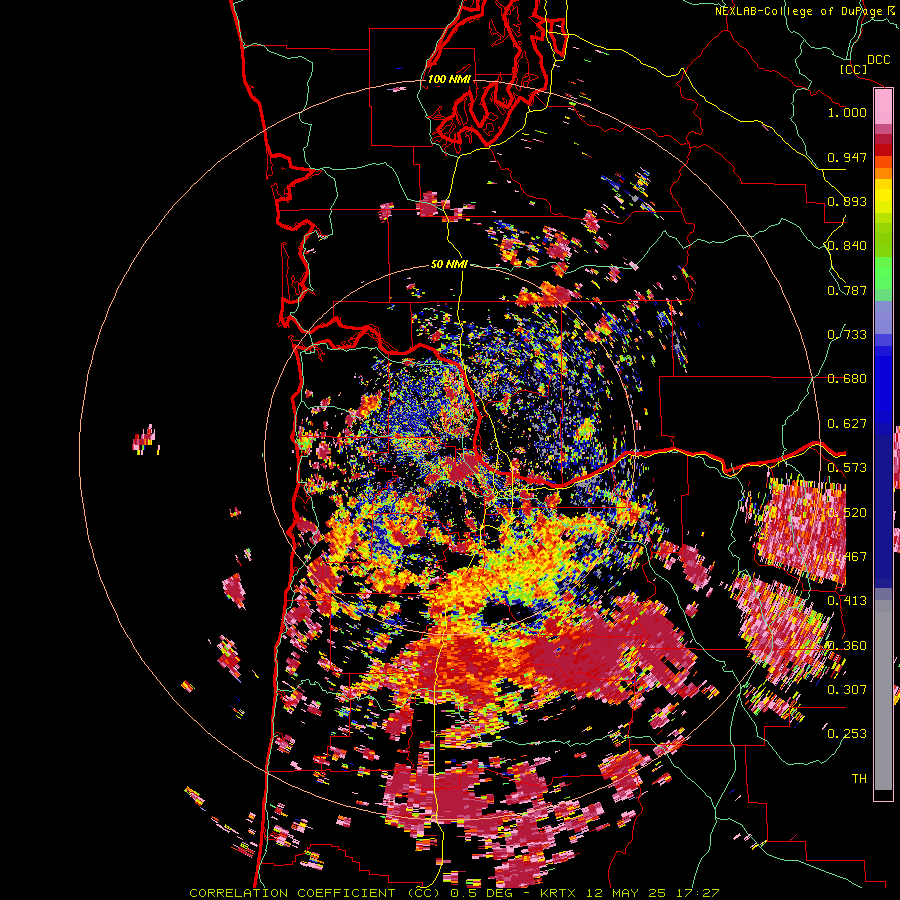This screenshot has height=900, width=900.
Task: Click the 0.573 scale value
Action: [x=847, y=468]
